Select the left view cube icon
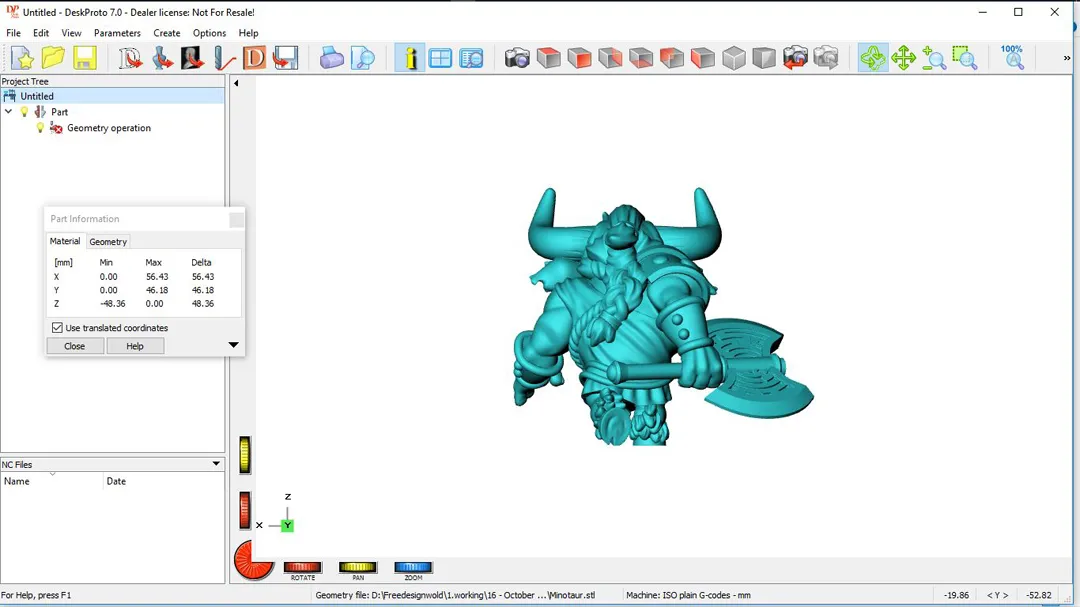 (703, 58)
